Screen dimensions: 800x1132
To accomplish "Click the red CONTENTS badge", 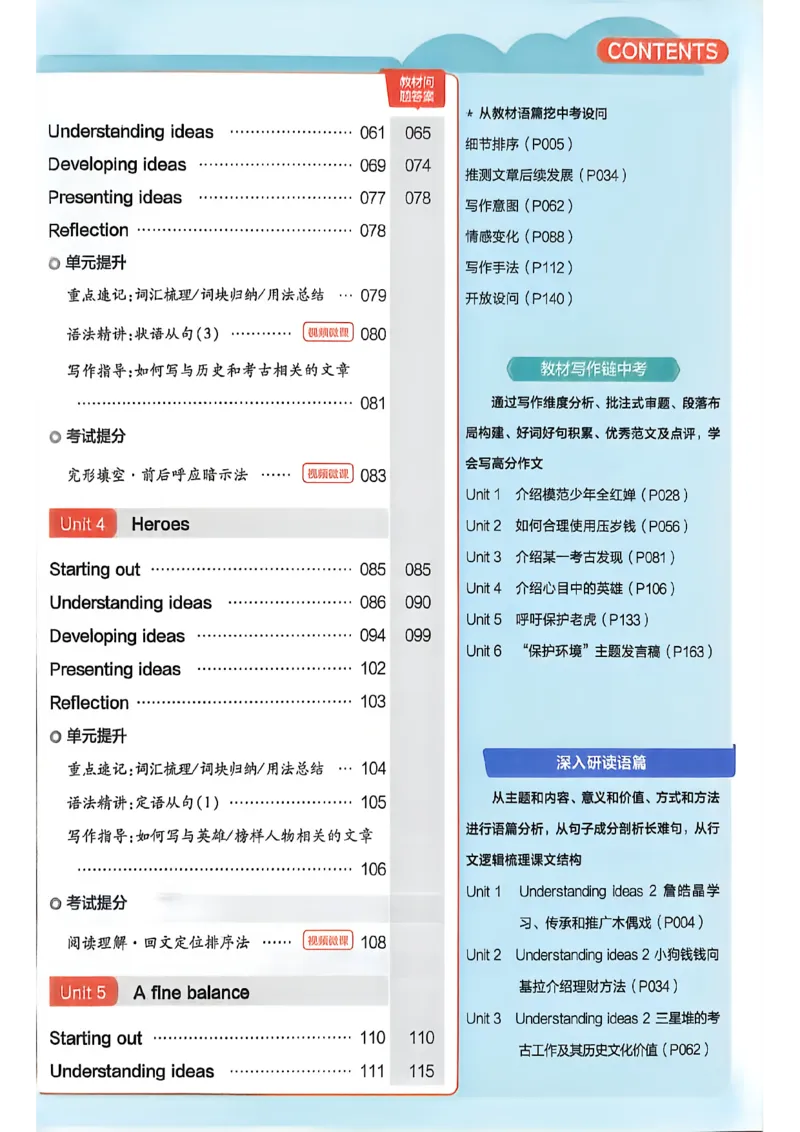I will tap(662, 51).
